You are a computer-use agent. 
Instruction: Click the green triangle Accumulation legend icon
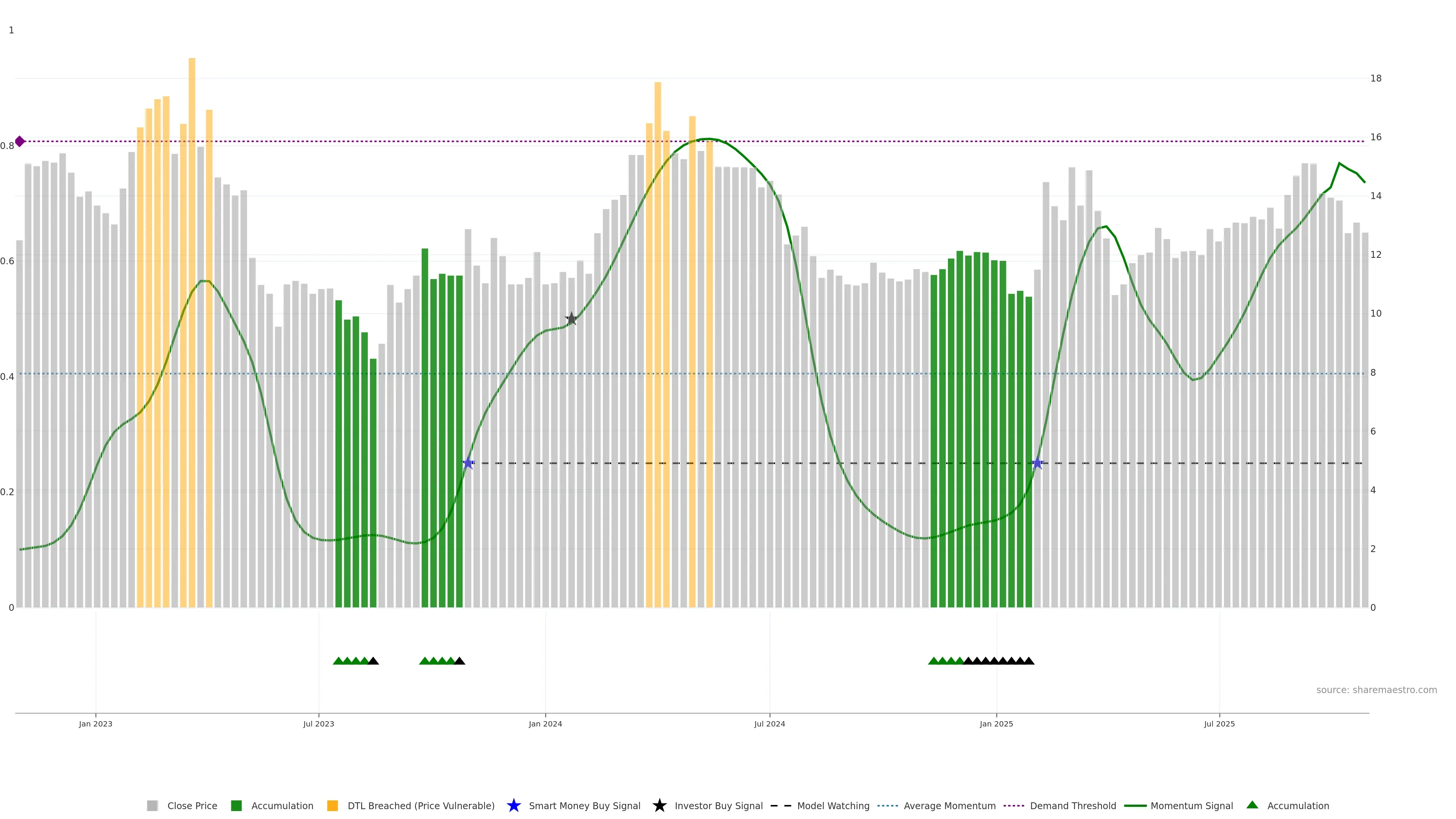point(1252,805)
